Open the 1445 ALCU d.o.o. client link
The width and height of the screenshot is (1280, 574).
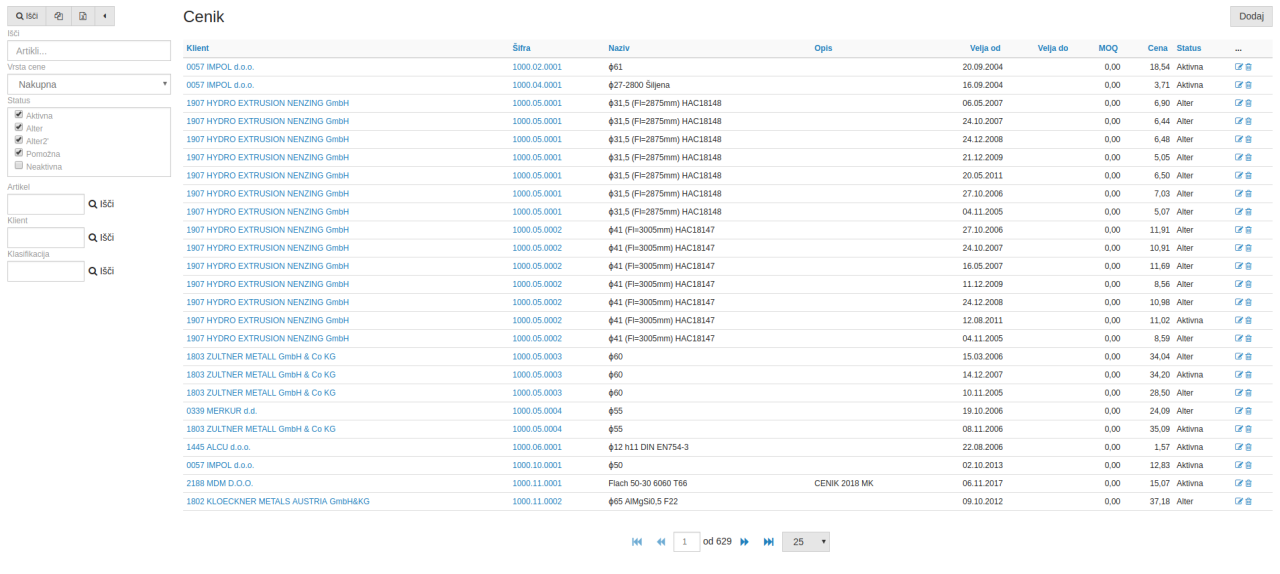click(x=218, y=447)
